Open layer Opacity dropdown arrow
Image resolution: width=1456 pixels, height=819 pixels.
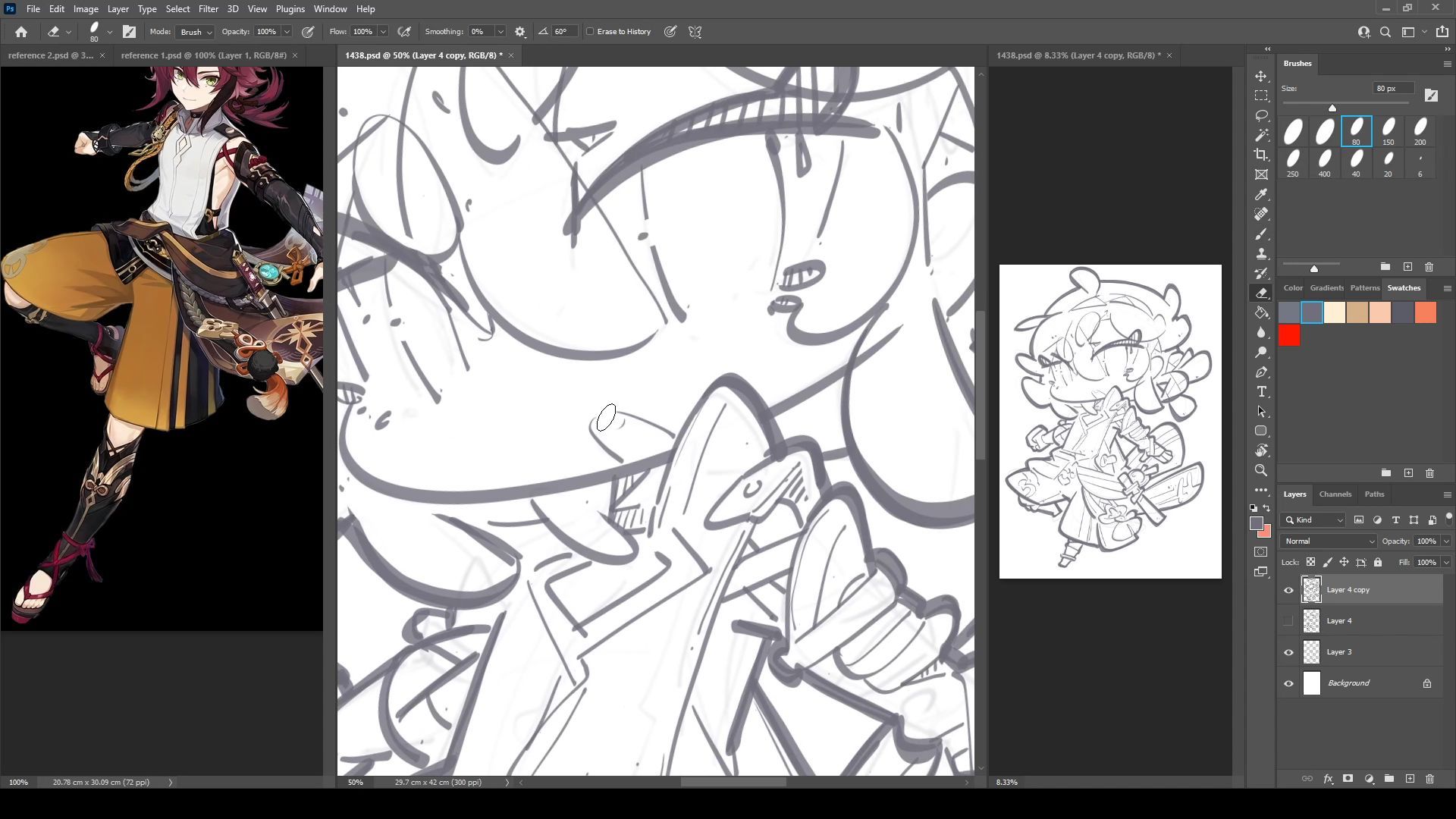click(1446, 541)
